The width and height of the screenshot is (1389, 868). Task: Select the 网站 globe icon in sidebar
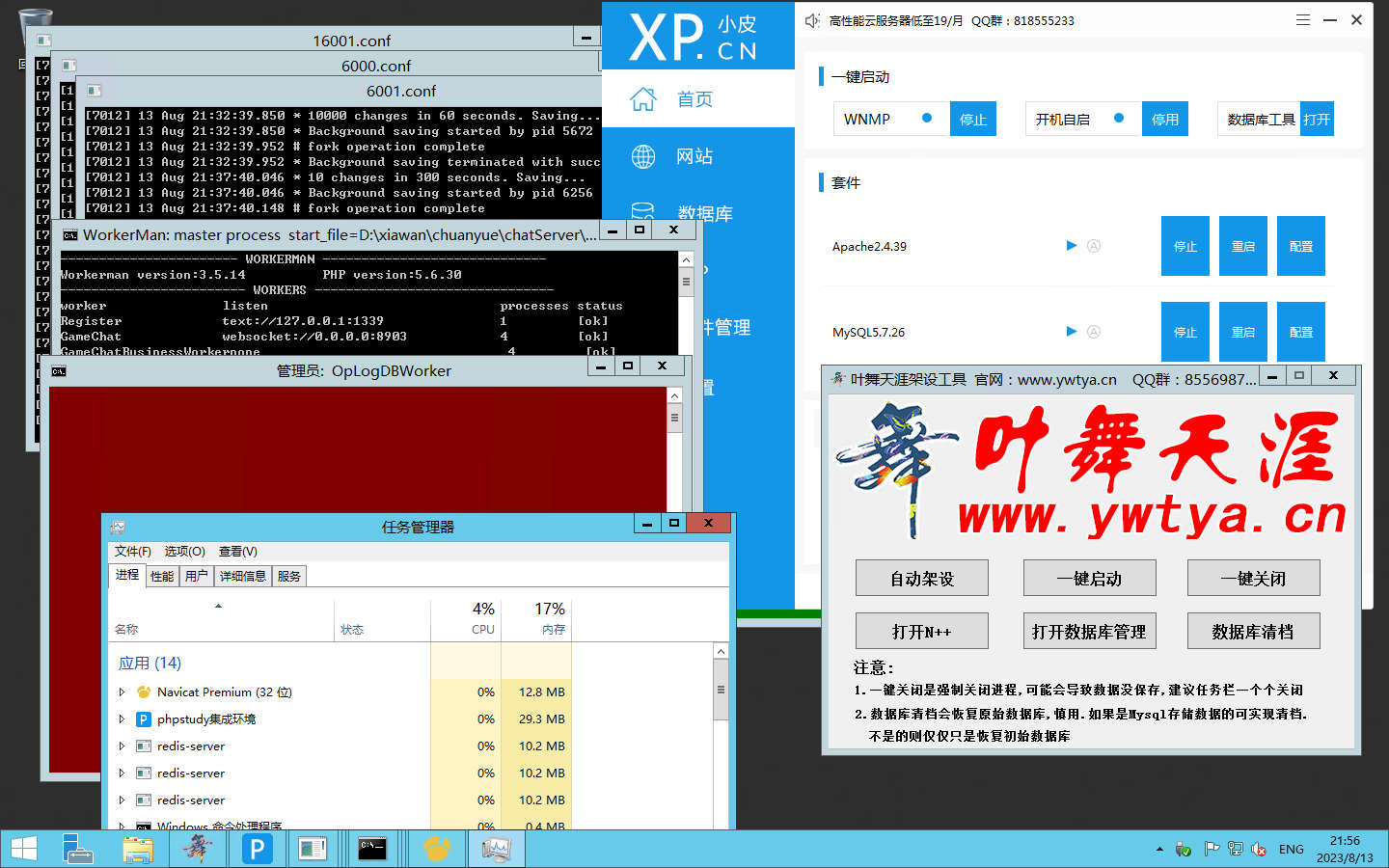tap(643, 156)
